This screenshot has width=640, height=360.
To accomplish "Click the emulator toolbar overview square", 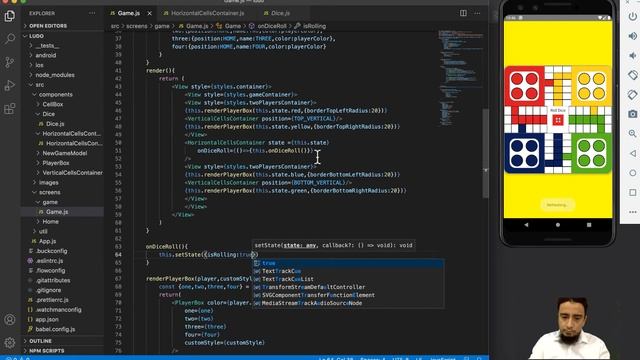I will [633, 192].
